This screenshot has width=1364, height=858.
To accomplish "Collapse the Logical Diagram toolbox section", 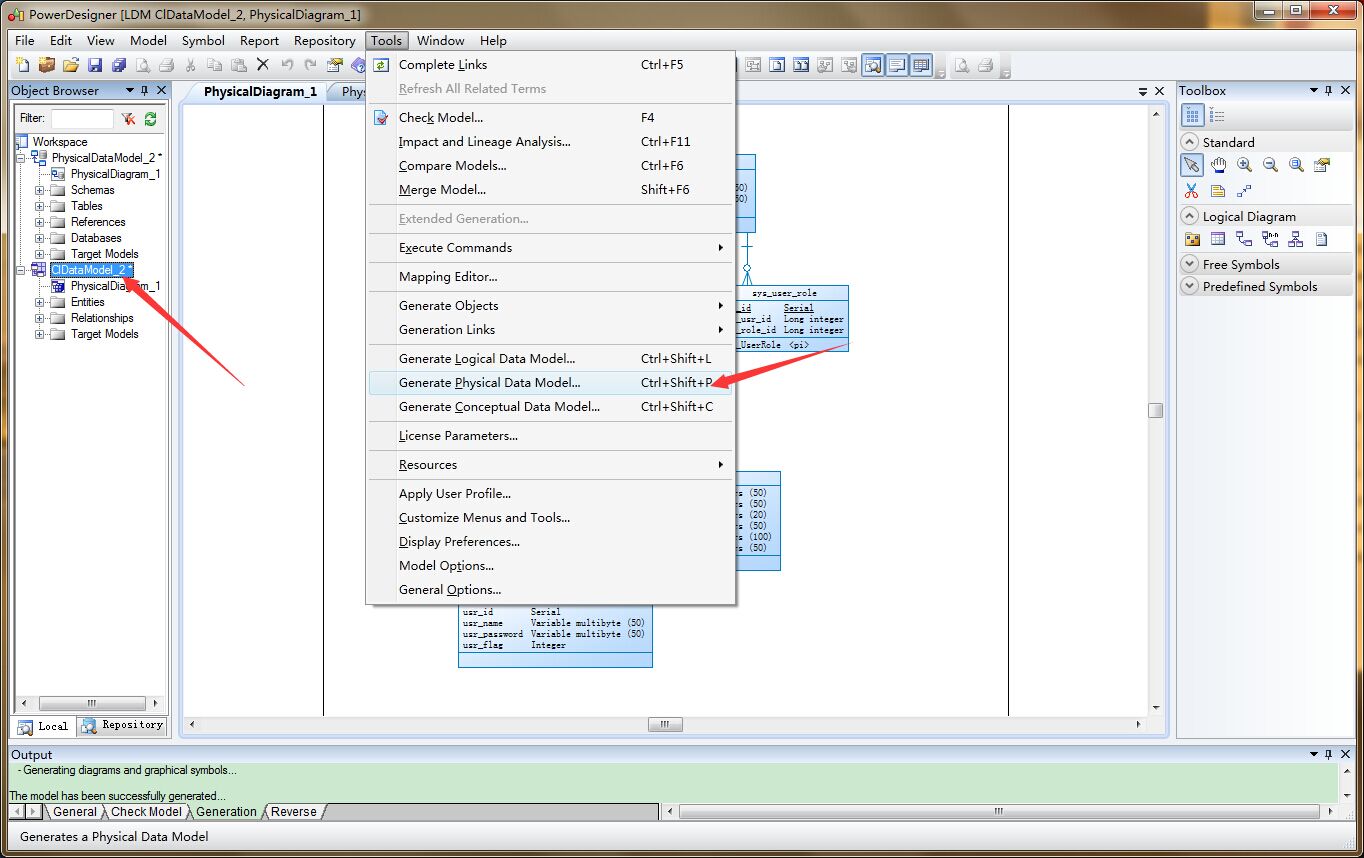I will click(1190, 216).
